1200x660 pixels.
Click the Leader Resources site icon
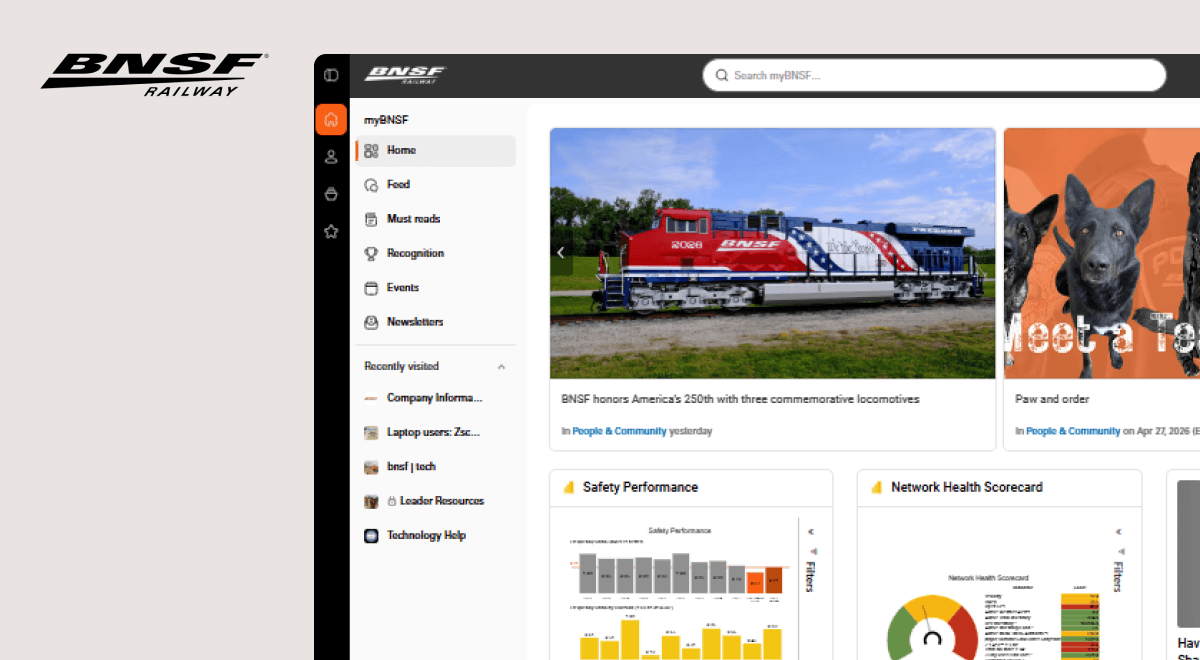click(371, 501)
